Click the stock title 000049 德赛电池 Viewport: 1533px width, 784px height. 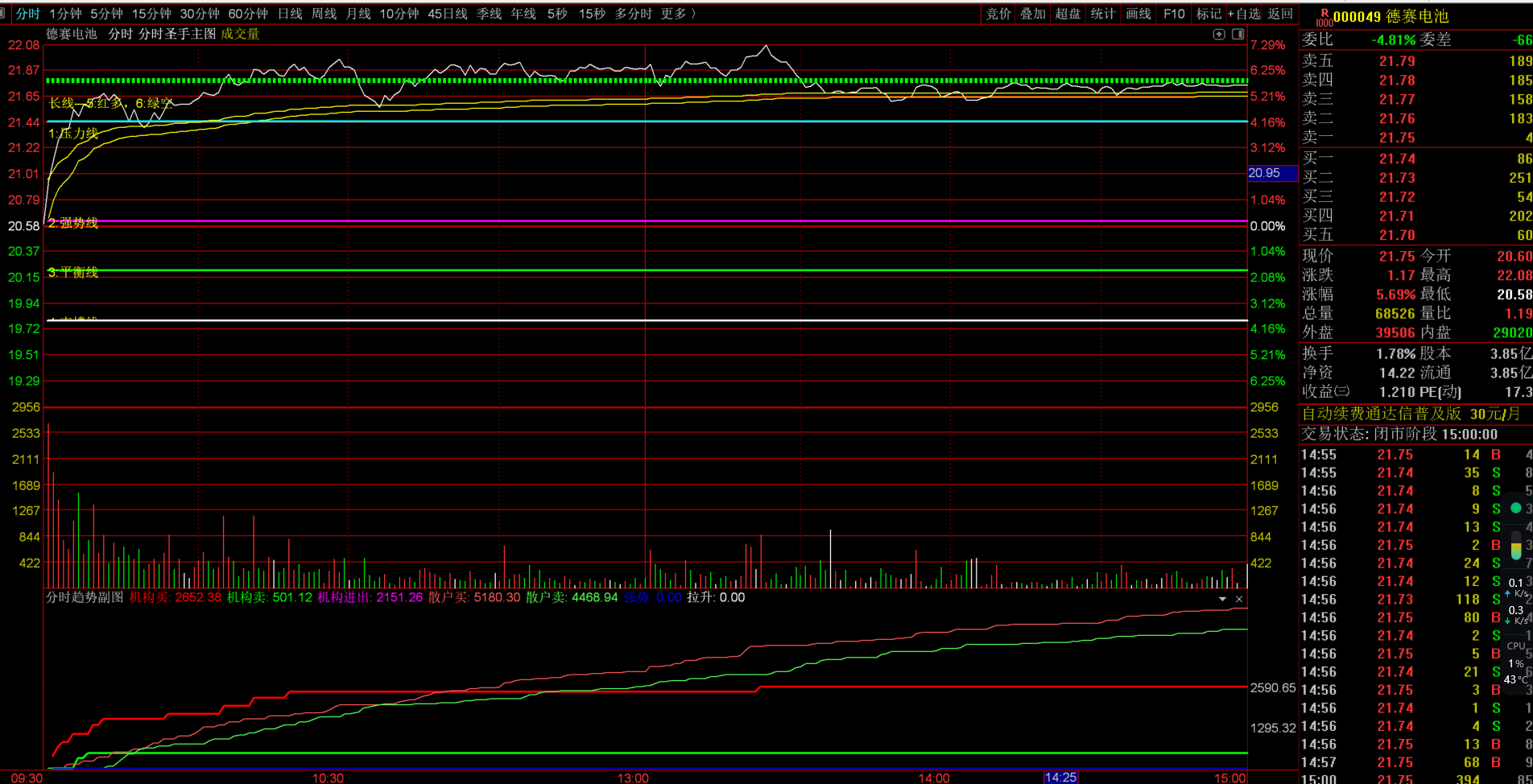click(1390, 16)
